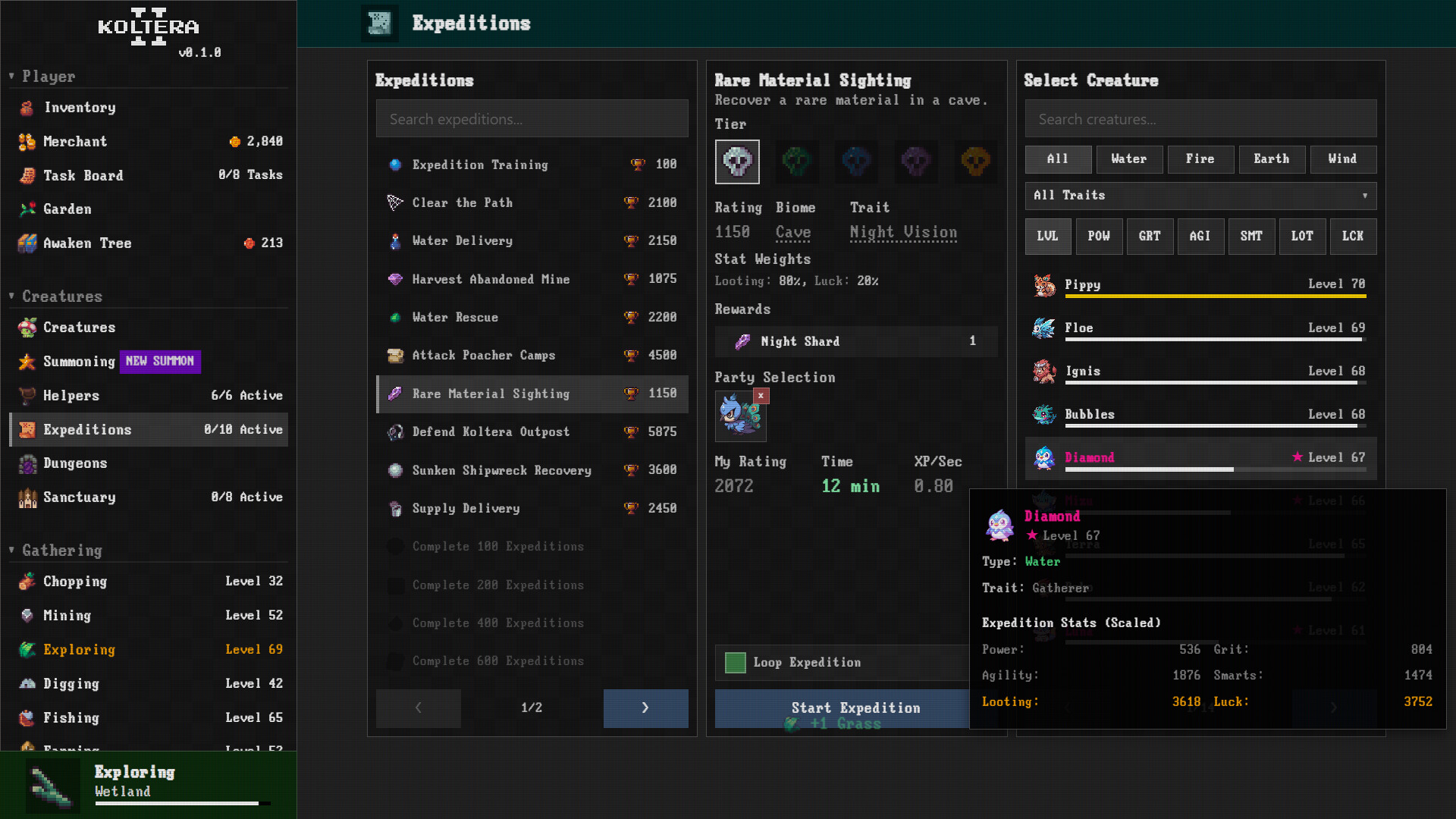Switch to the Water creature filter tab
Screen dimensions: 1456x819
point(1129,159)
